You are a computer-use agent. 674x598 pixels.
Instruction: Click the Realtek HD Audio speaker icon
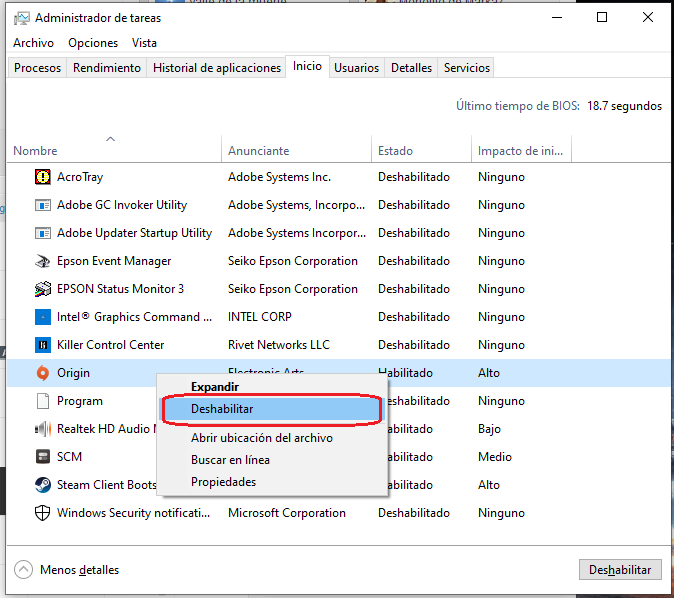pyautogui.click(x=43, y=429)
